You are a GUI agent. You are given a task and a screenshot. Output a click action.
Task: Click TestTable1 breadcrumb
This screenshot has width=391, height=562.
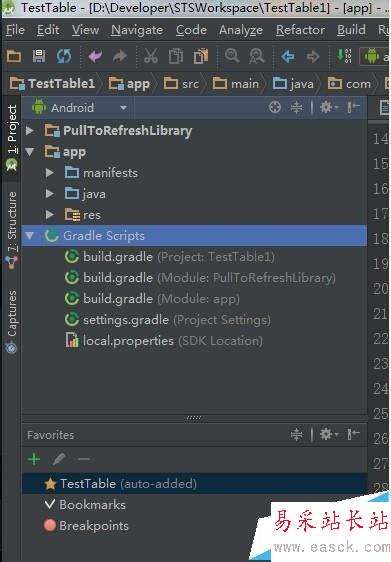(52, 84)
